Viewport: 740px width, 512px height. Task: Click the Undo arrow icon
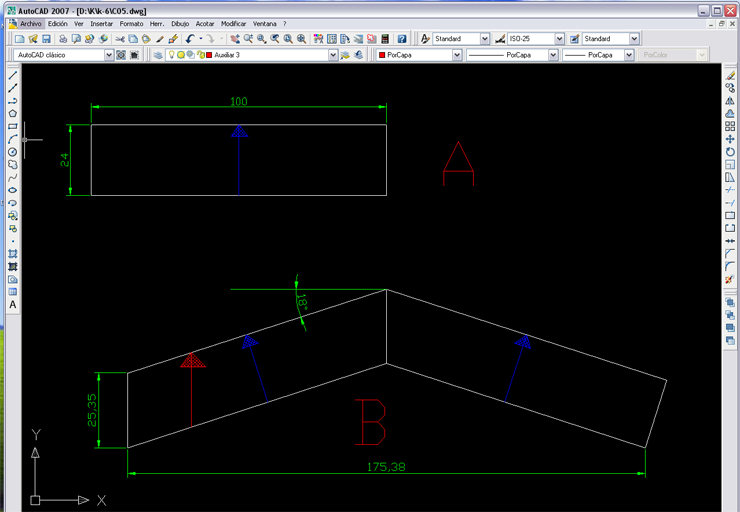pos(189,39)
